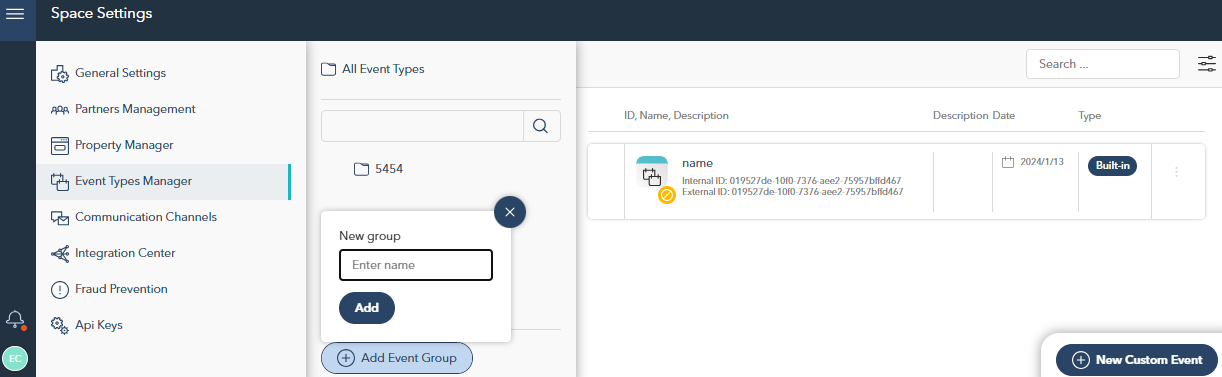Click the Date column header
This screenshot has width=1222, height=377.
coord(1004,116)
